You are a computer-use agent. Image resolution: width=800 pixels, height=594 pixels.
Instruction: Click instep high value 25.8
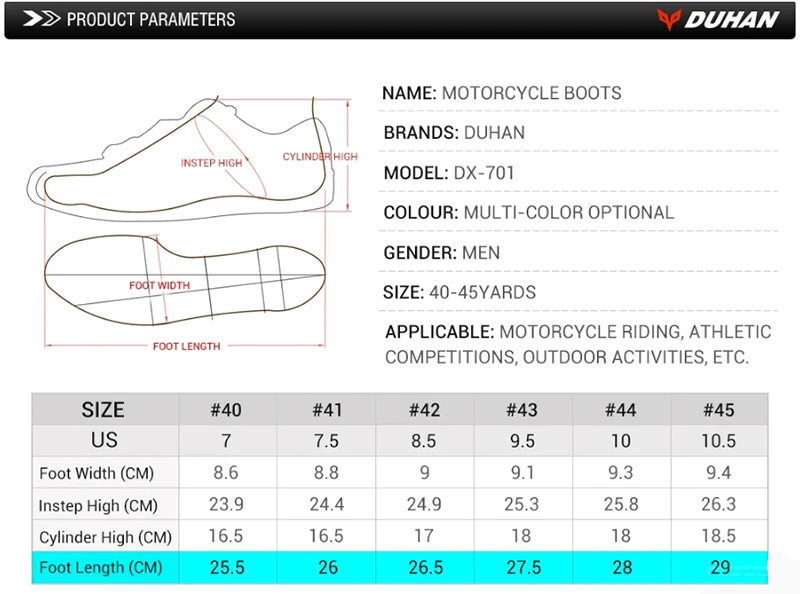point(621,504)
